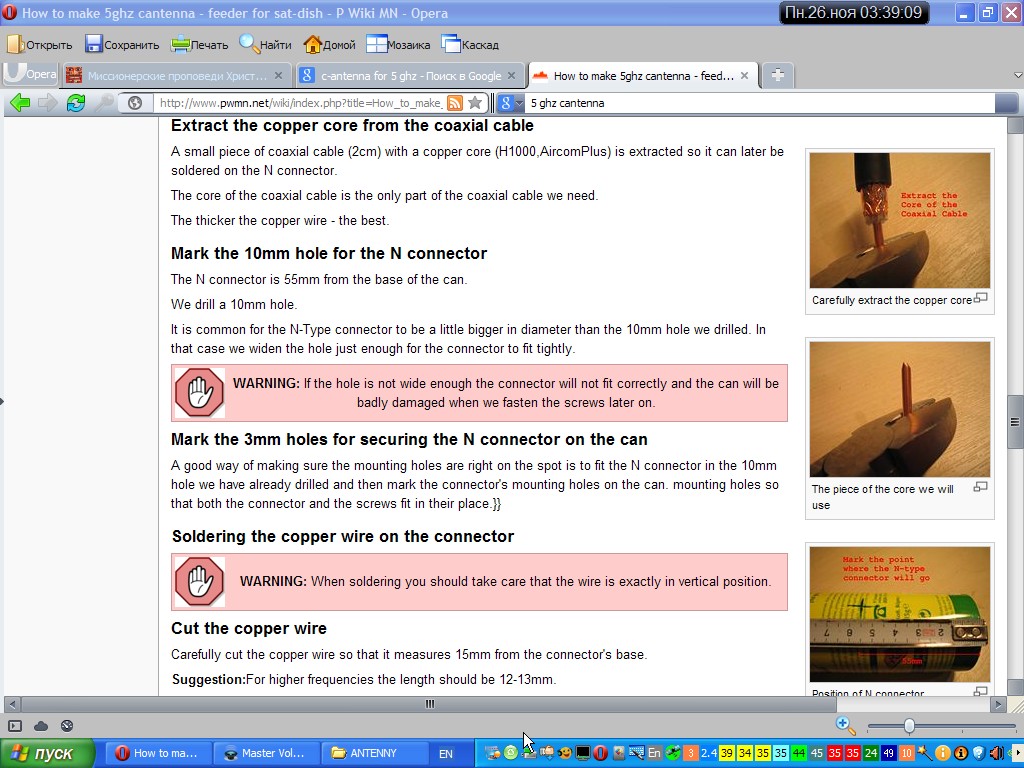The width and height of the screenshot is (1024, 768).
Task: Select the How to make 5ghz cantenna tab
Action: coord(643,76)
